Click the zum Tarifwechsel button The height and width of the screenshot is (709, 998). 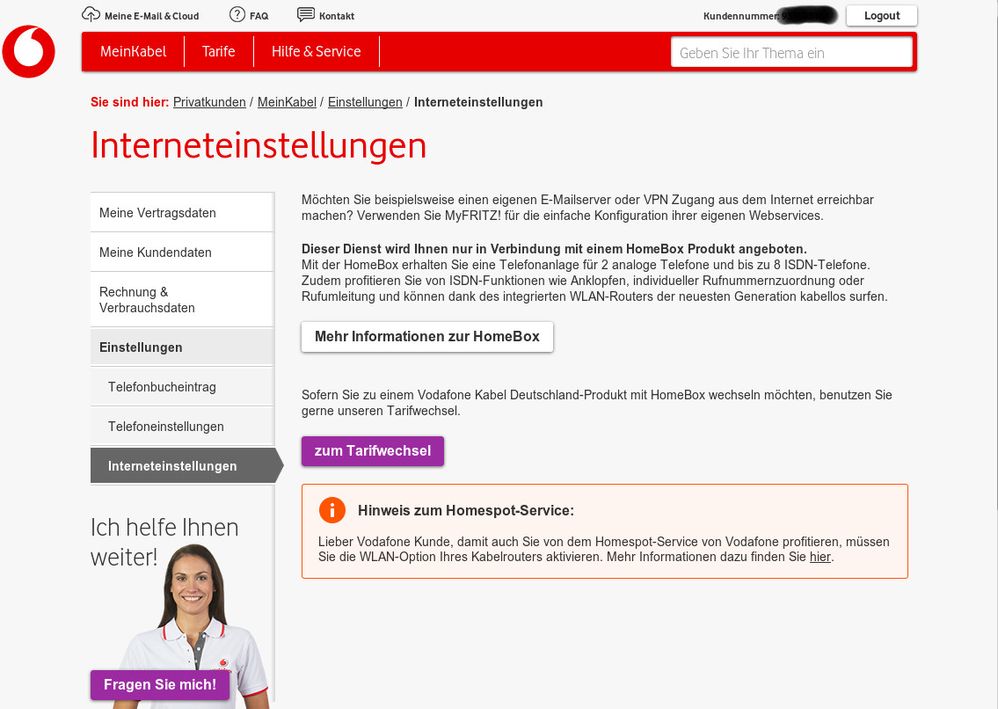(x=373, y=451)
